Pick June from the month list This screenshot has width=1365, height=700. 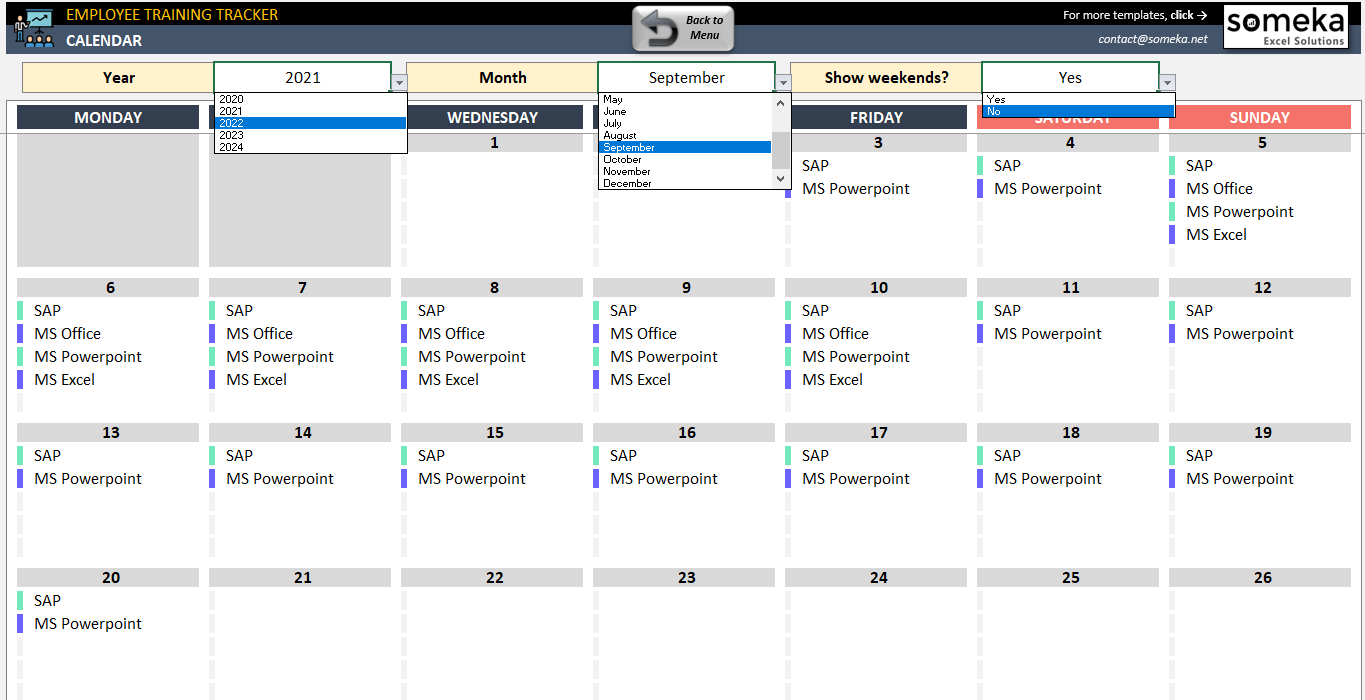686,111
